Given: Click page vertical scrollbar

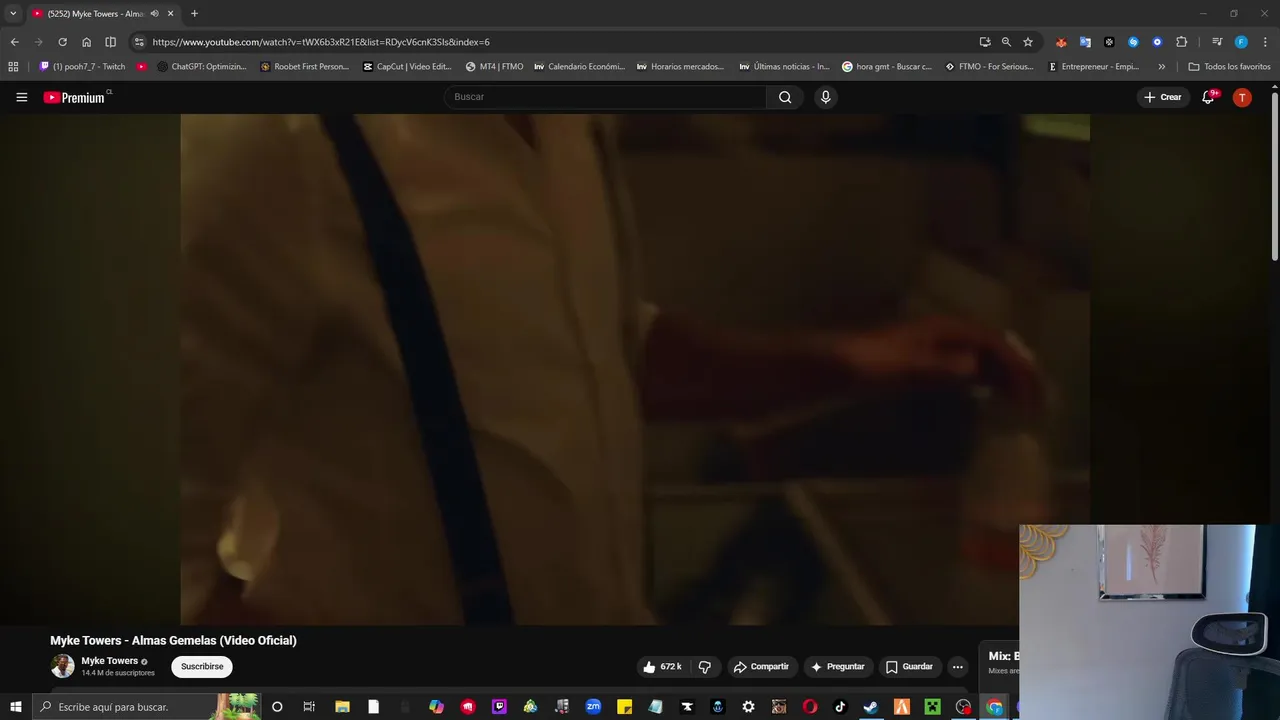Looking at the screenshot, I should coord(1274,176).
